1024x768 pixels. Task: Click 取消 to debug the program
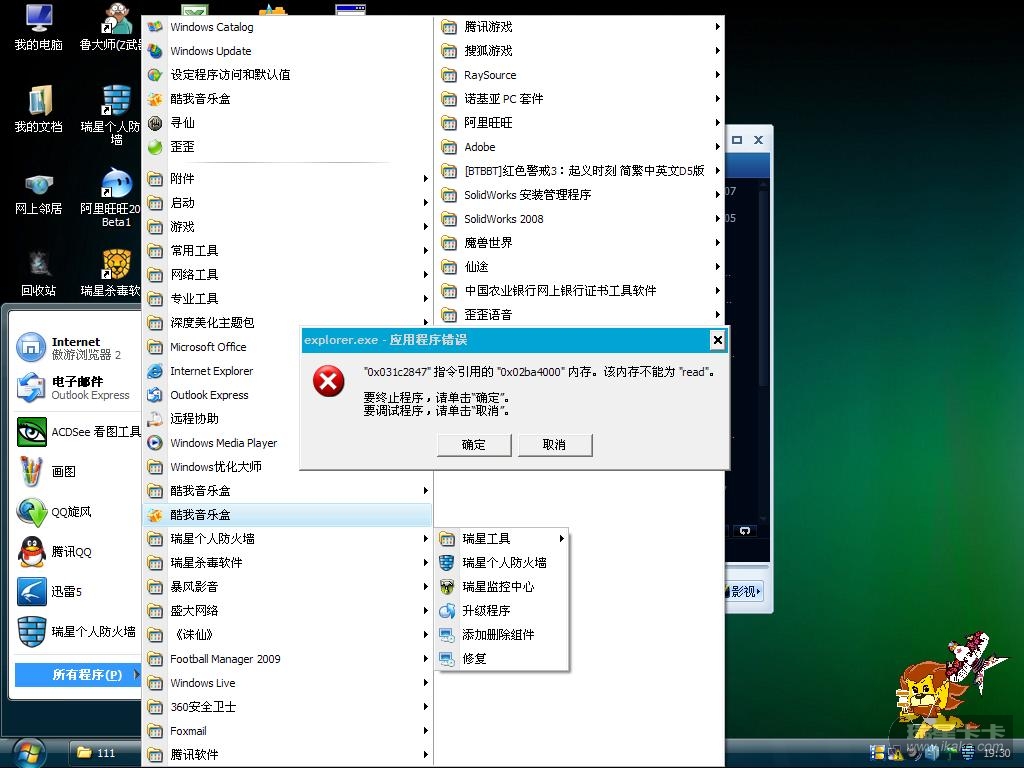pyautogui.click(x=554, y=445)
